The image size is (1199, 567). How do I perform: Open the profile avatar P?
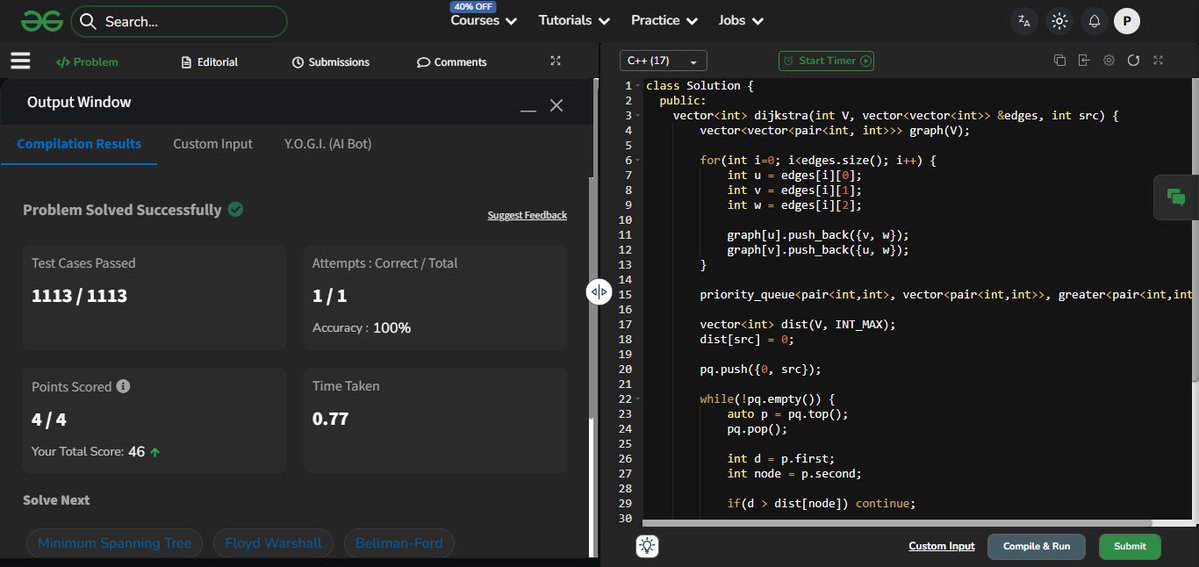1127,21
